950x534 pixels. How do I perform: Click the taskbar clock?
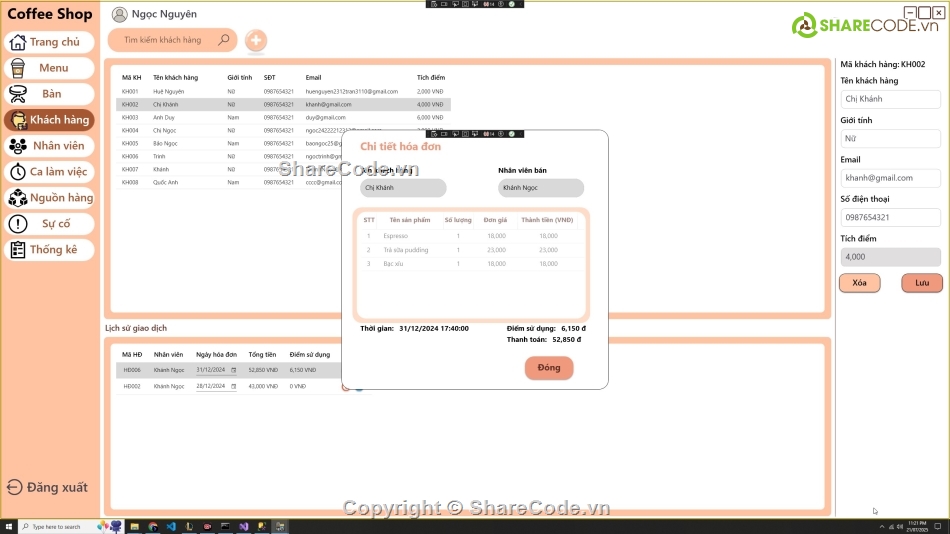[x=918, y=527]
